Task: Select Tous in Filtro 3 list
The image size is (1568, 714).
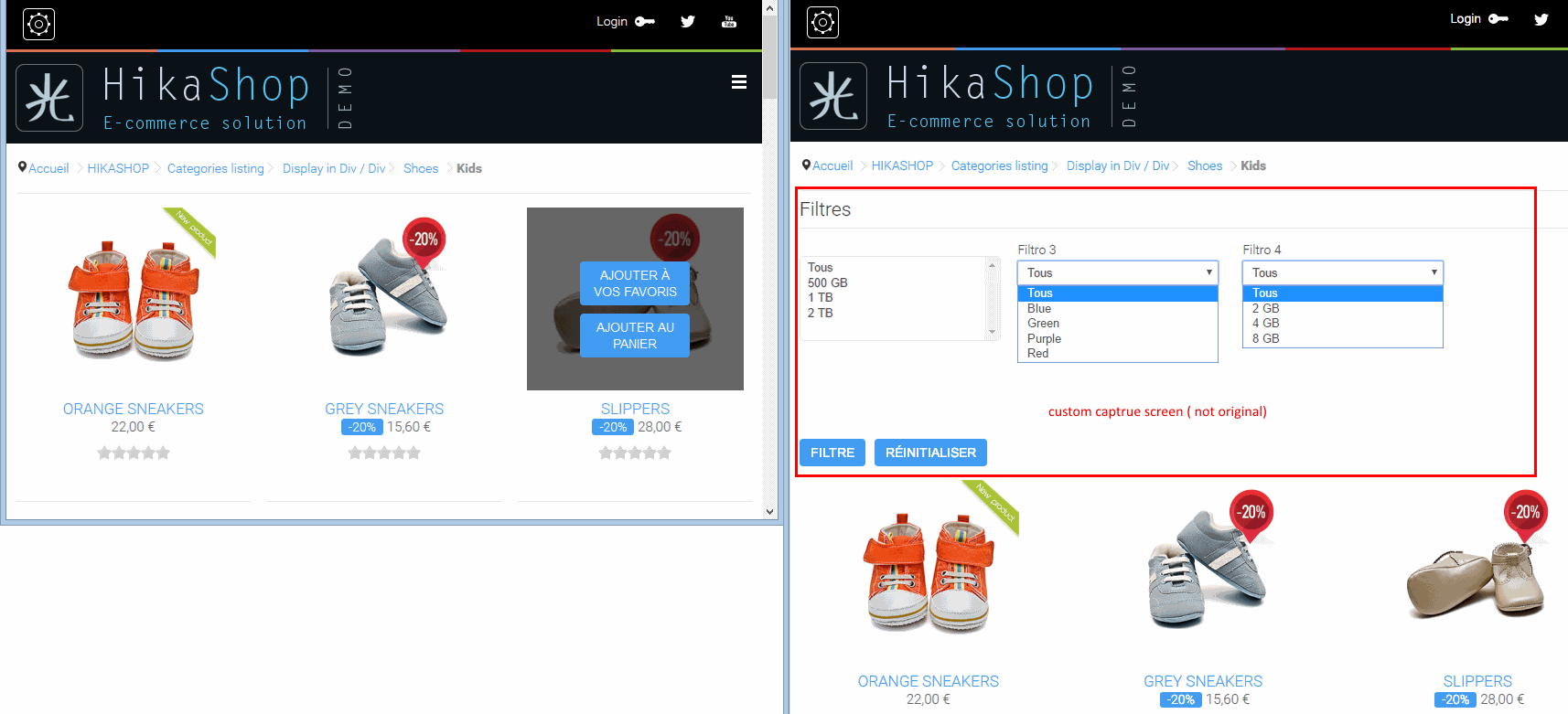Action: [x=1118, y=293]
